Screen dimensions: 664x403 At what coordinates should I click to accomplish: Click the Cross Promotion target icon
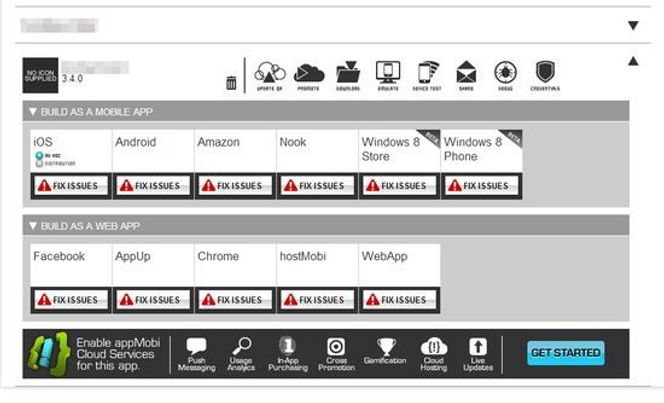(x=336, y=355)
